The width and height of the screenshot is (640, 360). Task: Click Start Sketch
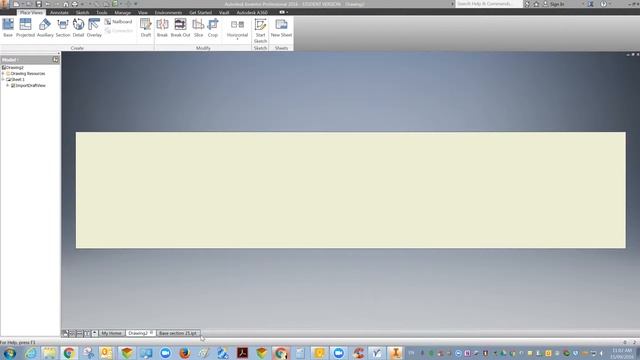point(260,31)
